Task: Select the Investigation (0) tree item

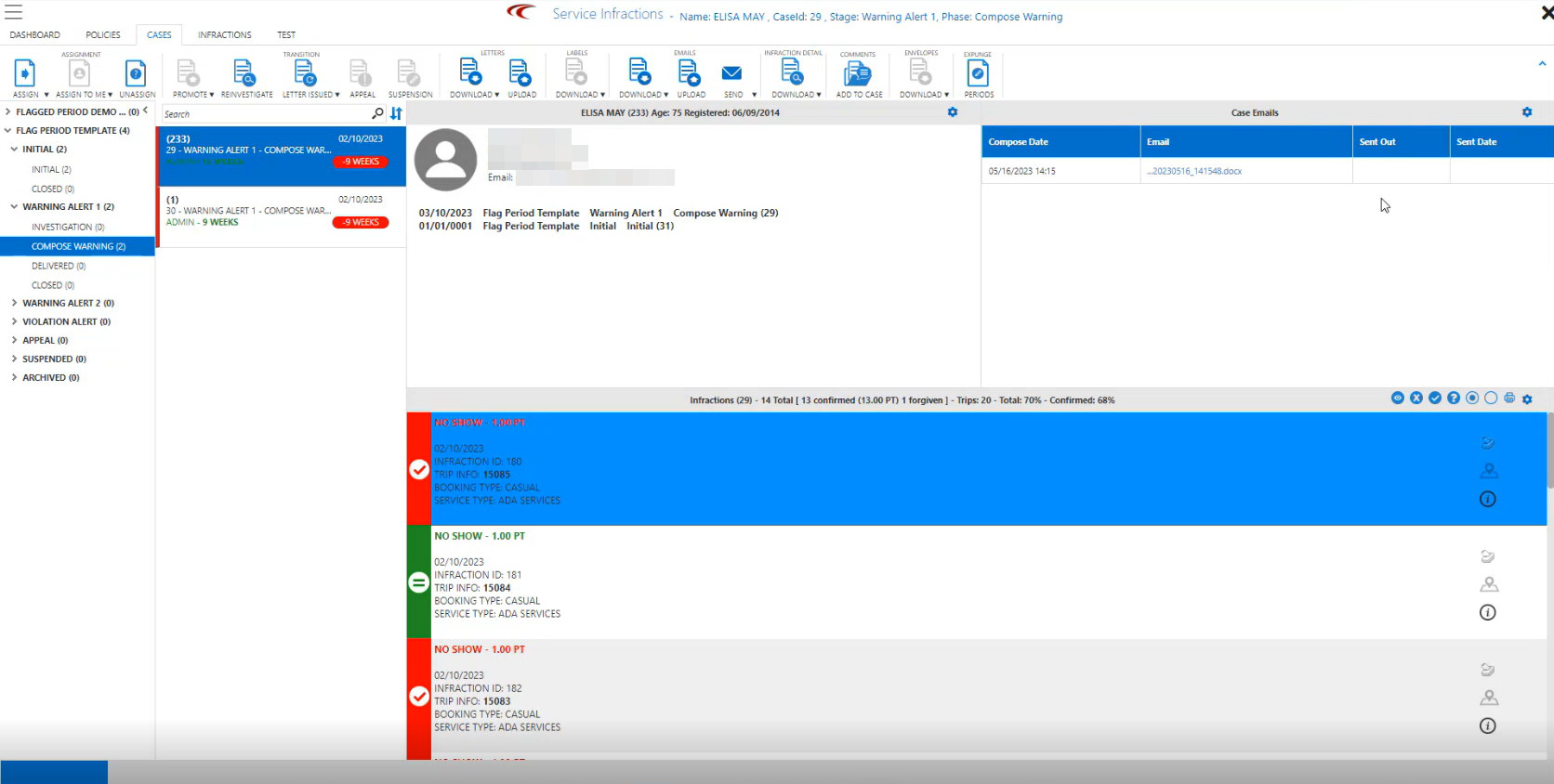Action: (x=68, y=227)
